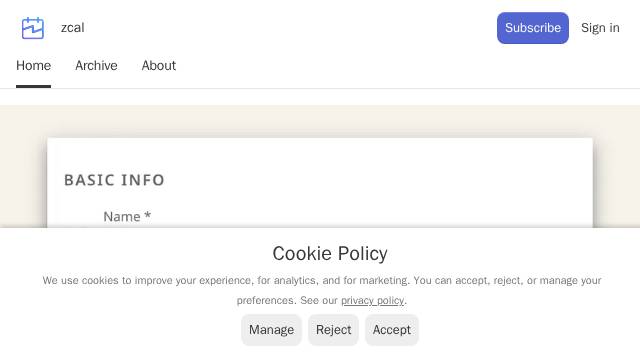Screen dimensions: 640x360
Task: Subscribe using the blue Subscribe button
Action: click(533, 28)
